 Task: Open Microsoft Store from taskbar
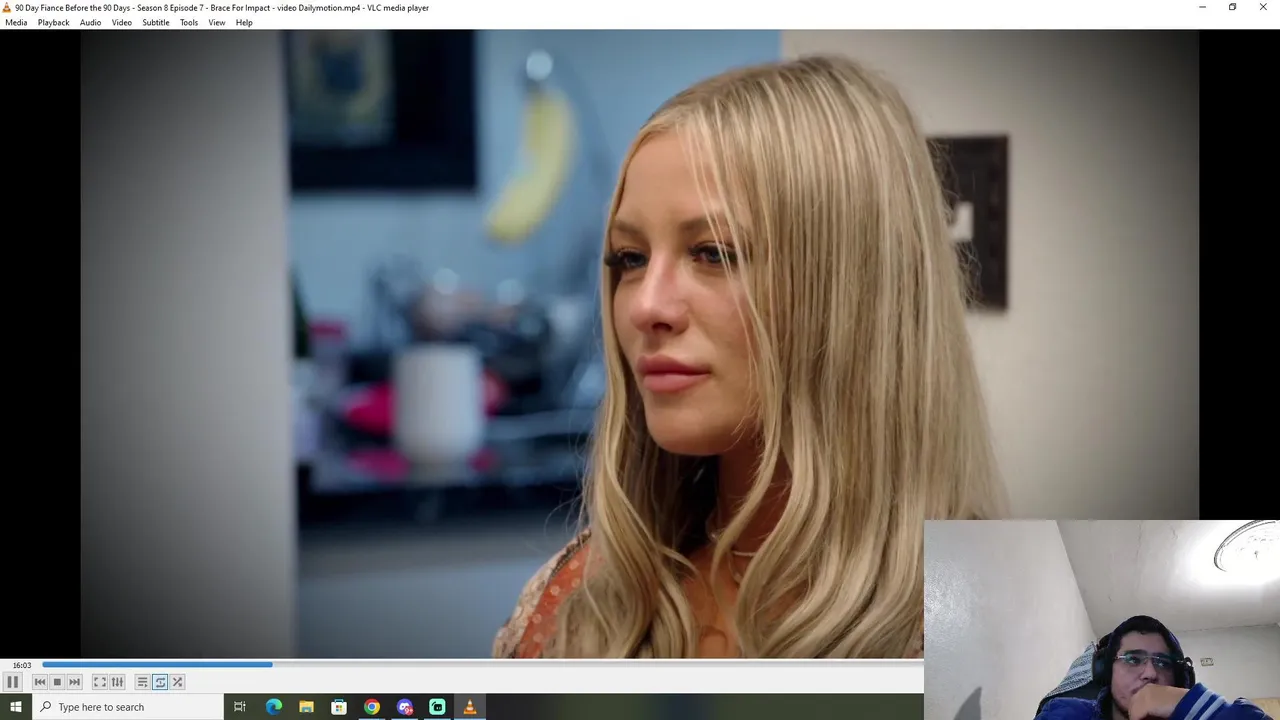pos(339,707)
